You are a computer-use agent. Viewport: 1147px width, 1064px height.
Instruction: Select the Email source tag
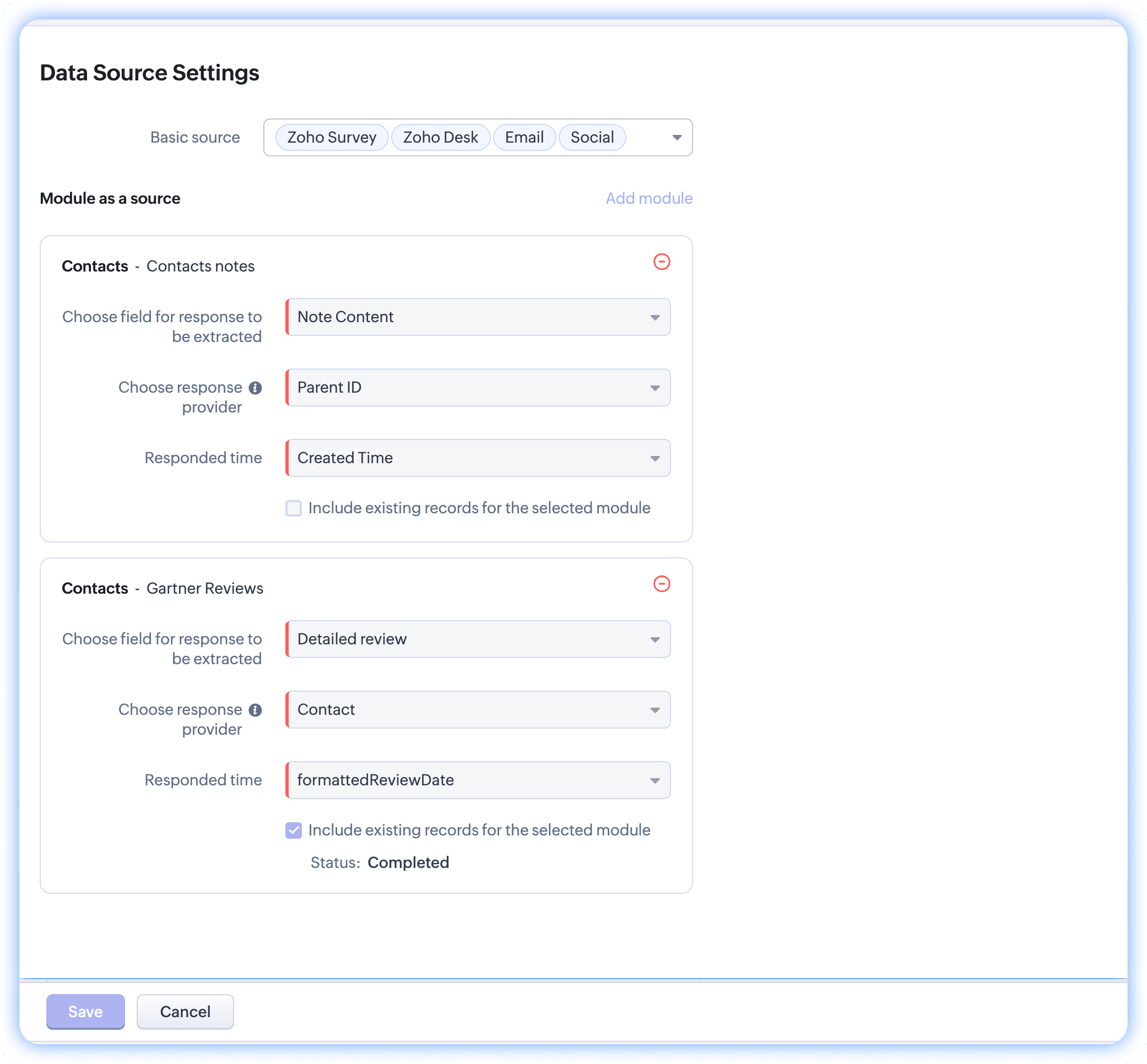[x=524, y=138]
